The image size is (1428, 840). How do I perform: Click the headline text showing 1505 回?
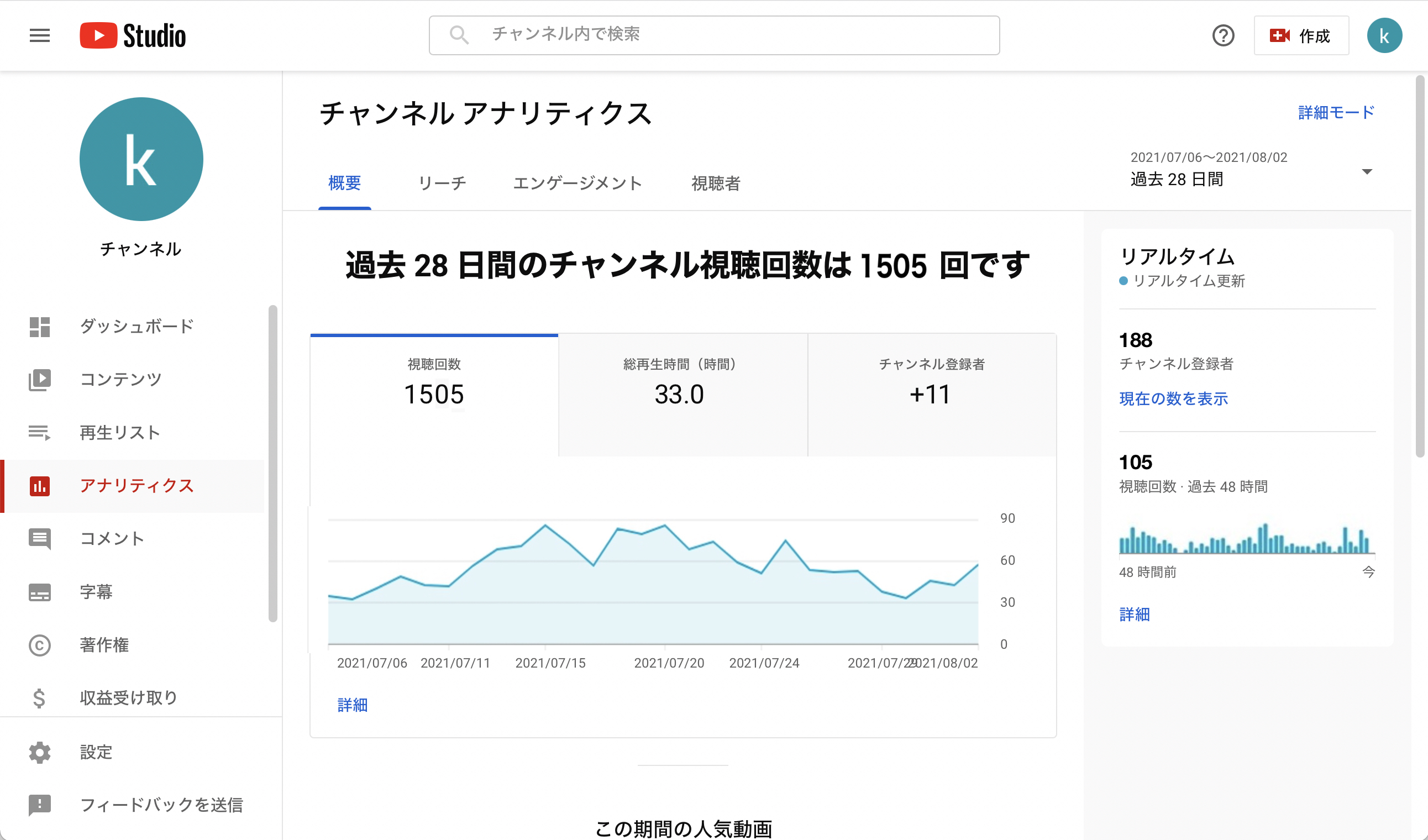coord(687,265)
